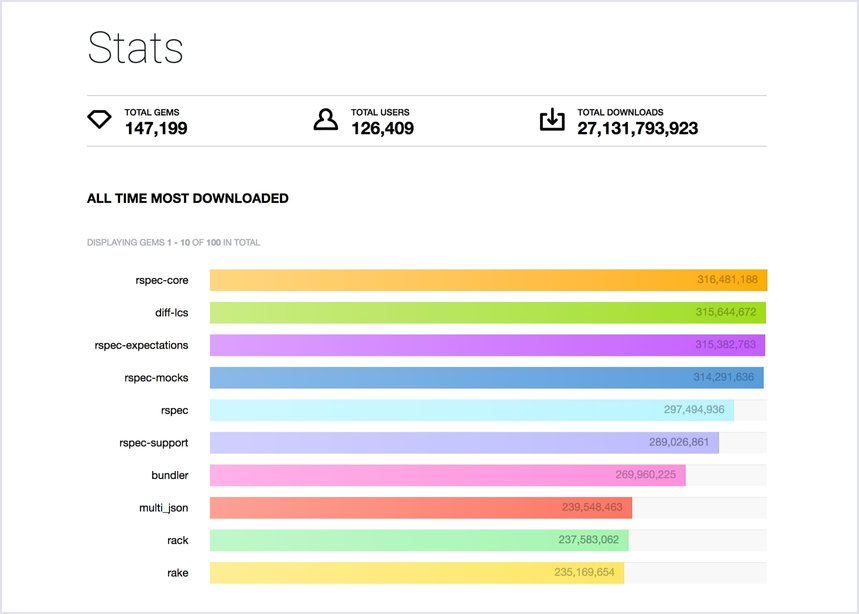Click the rspec gem label
859x614 pixels.
point(174,410)
